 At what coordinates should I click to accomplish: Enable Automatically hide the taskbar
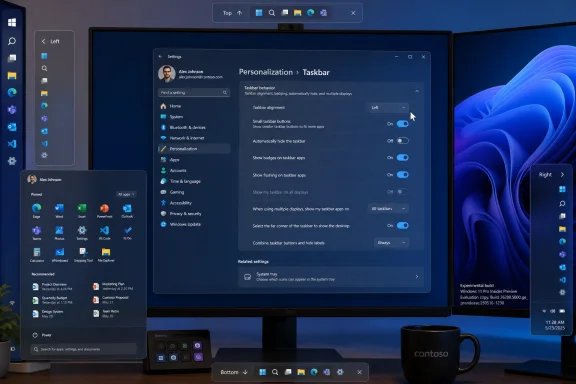point(403,141)
